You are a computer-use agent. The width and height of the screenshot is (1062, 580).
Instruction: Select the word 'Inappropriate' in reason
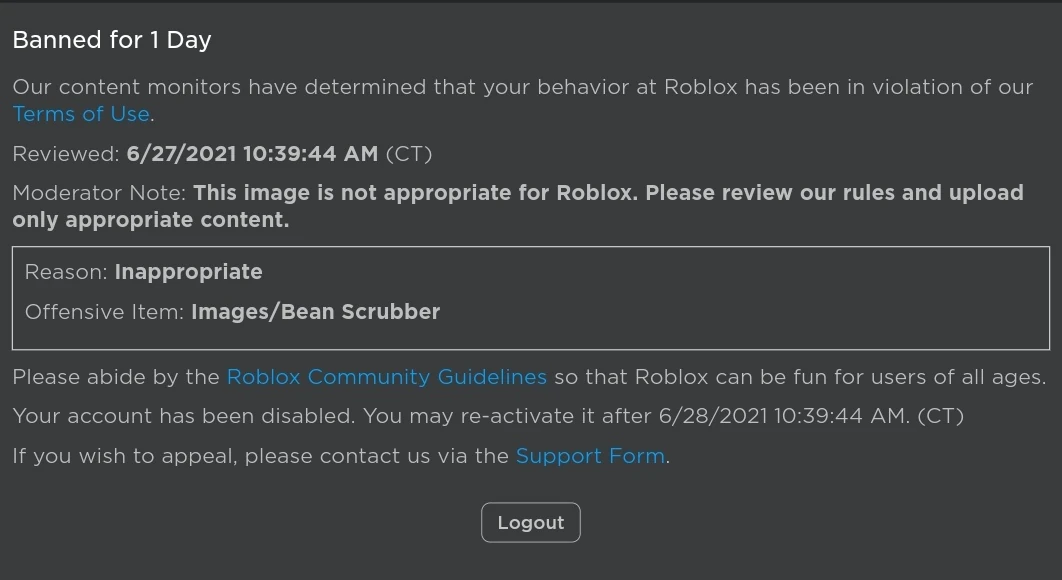(x=188, y=271)
